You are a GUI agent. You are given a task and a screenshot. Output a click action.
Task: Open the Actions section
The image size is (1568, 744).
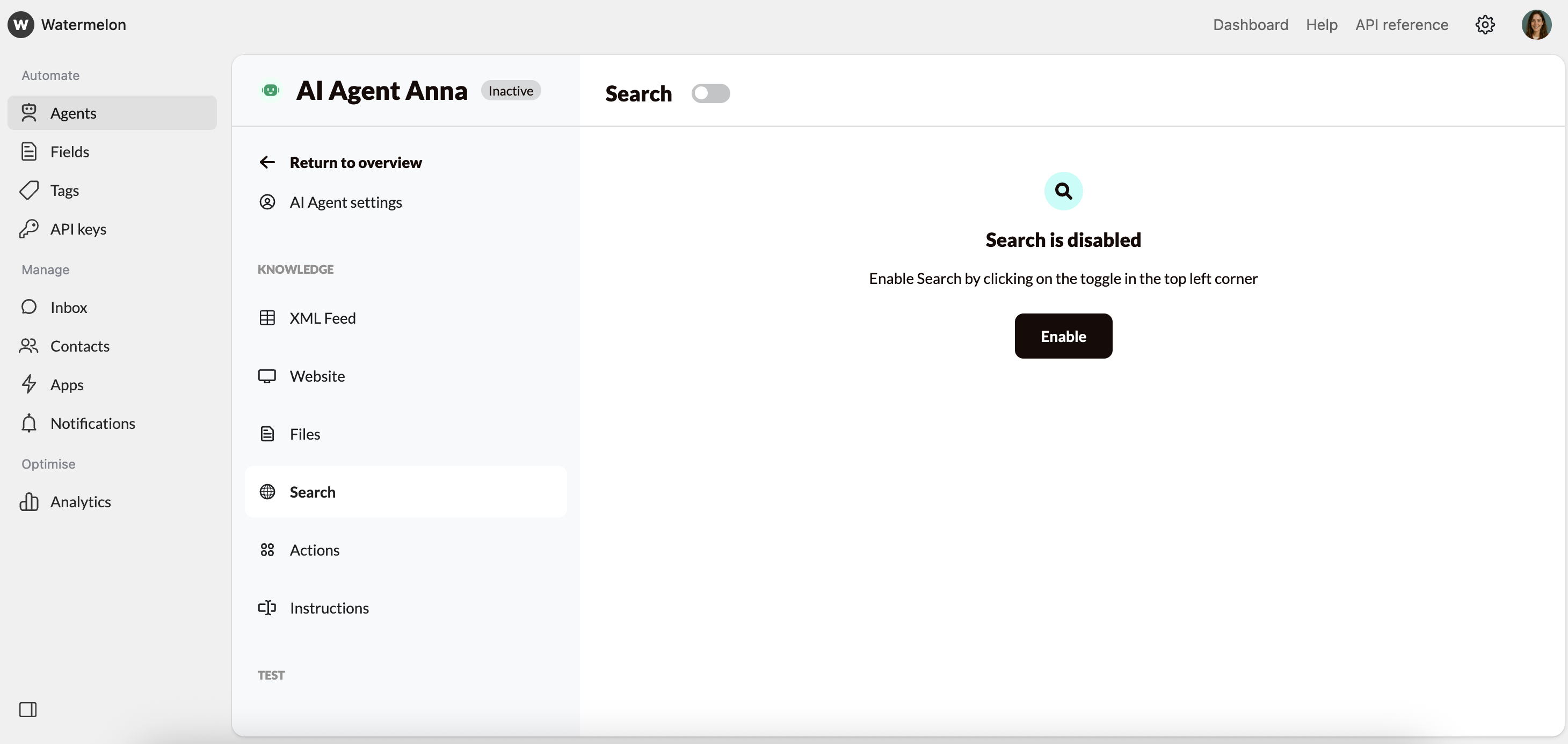pos(315,550)
